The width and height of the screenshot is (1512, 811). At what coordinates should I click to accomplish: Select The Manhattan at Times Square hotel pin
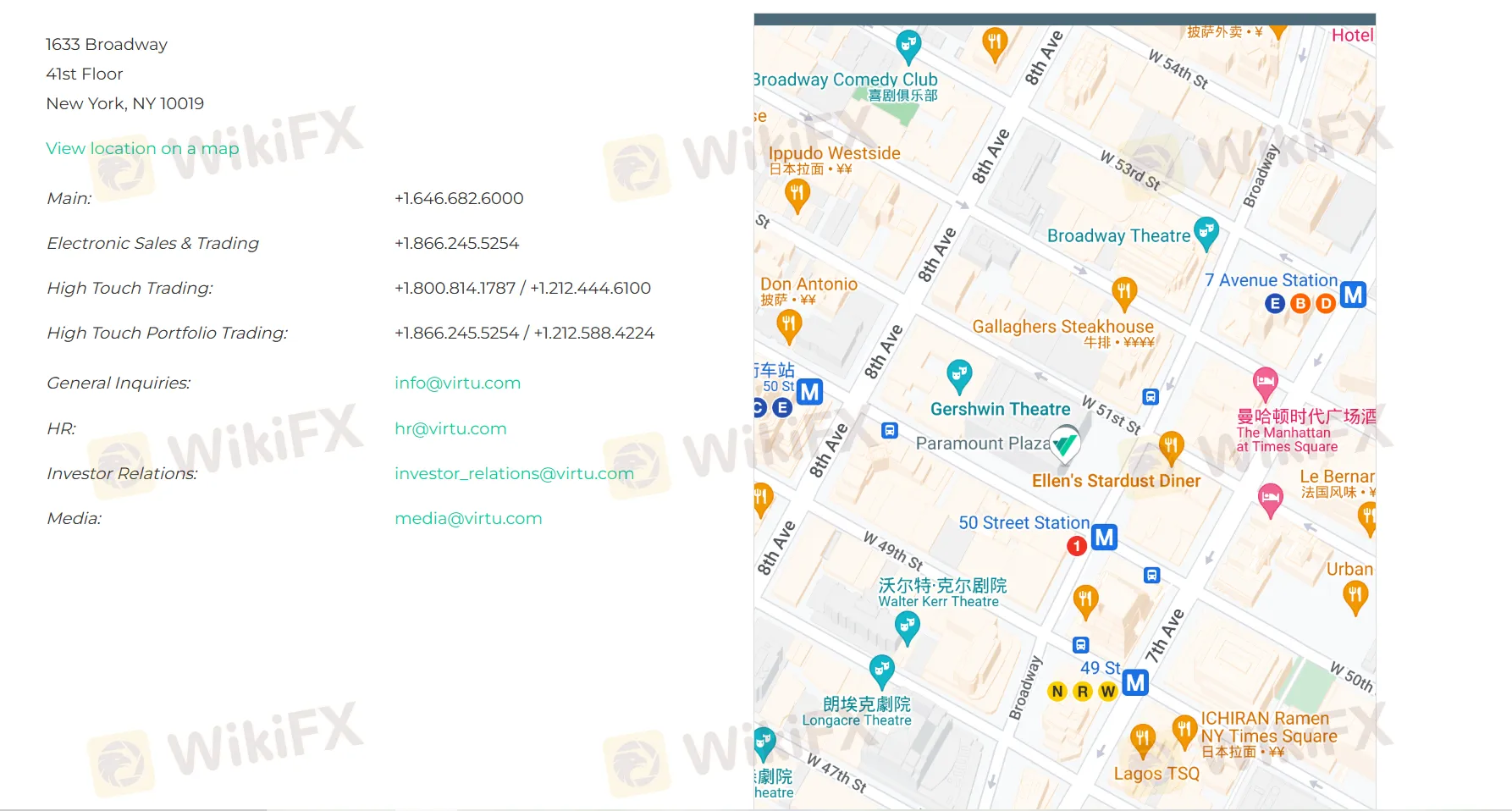coord(1266,383)
